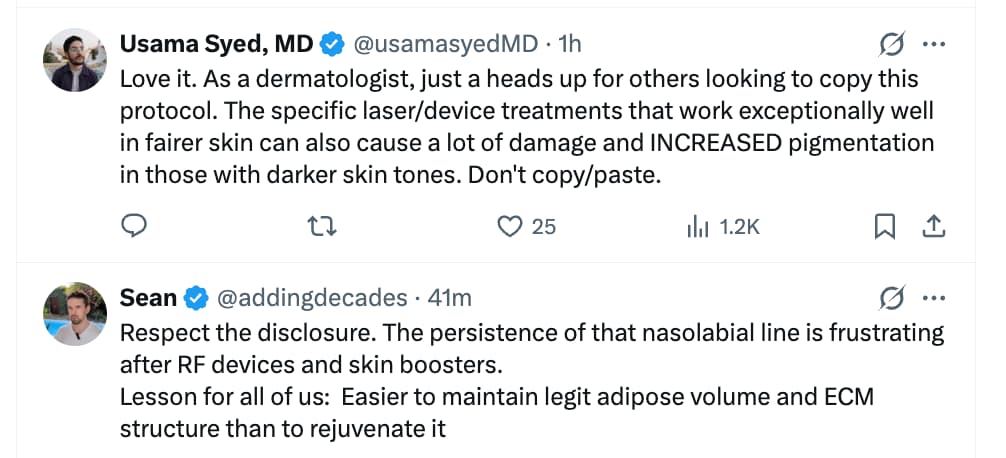Share Usama Syed's tweet
Viewport: 1006px width, 458px height.
933,228
